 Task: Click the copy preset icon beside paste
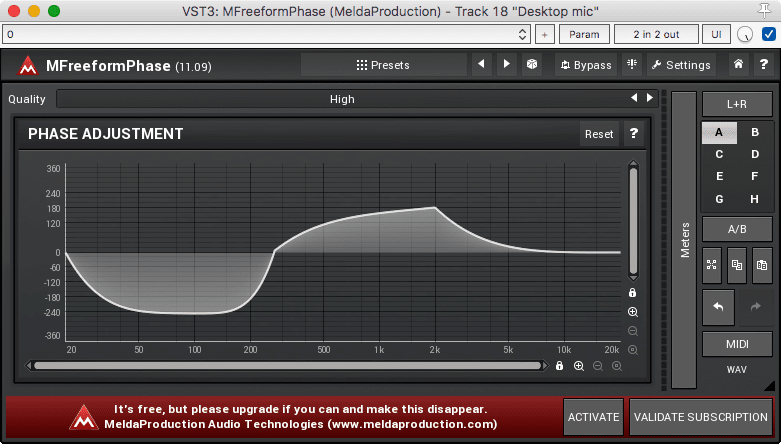click(735, 265)
